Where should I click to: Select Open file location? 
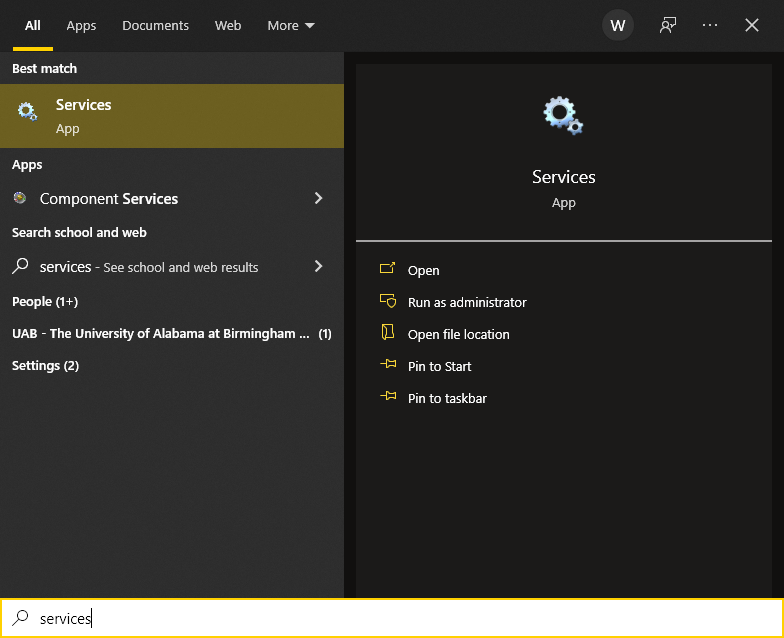[458, 334]
